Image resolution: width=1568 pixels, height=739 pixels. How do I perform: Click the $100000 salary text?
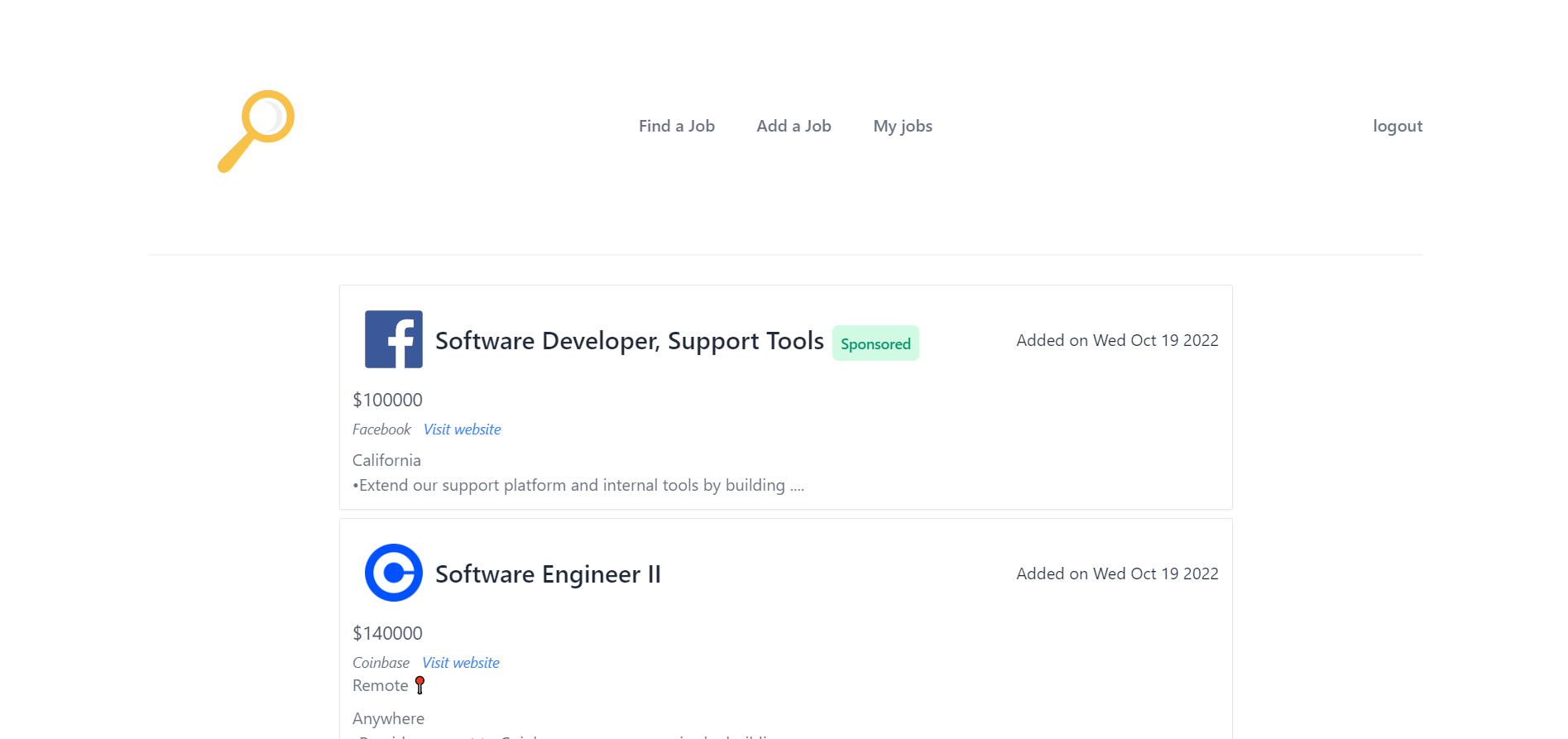point(387,400)
